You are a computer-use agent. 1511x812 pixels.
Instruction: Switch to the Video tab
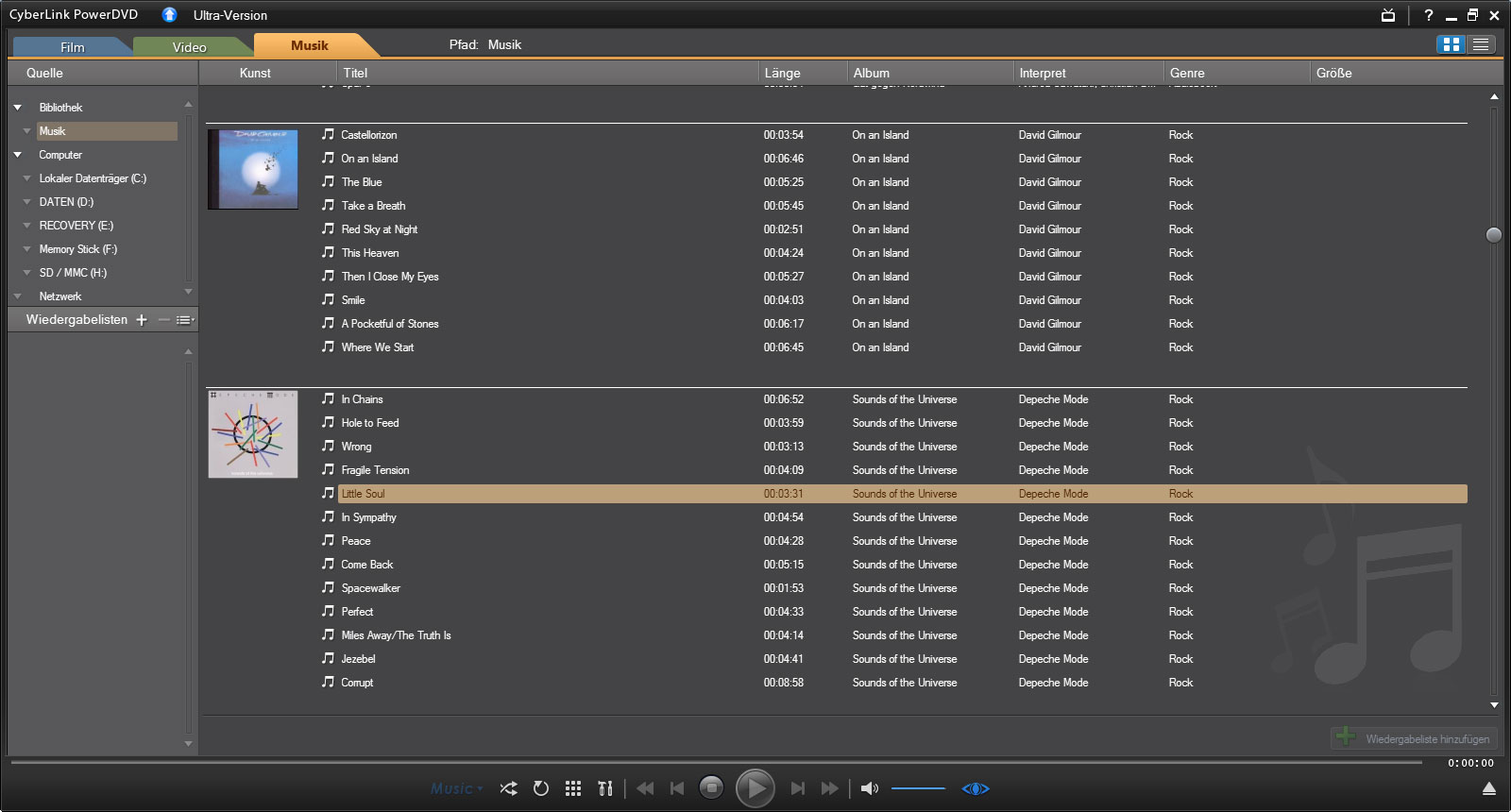(x=190, y=47)
